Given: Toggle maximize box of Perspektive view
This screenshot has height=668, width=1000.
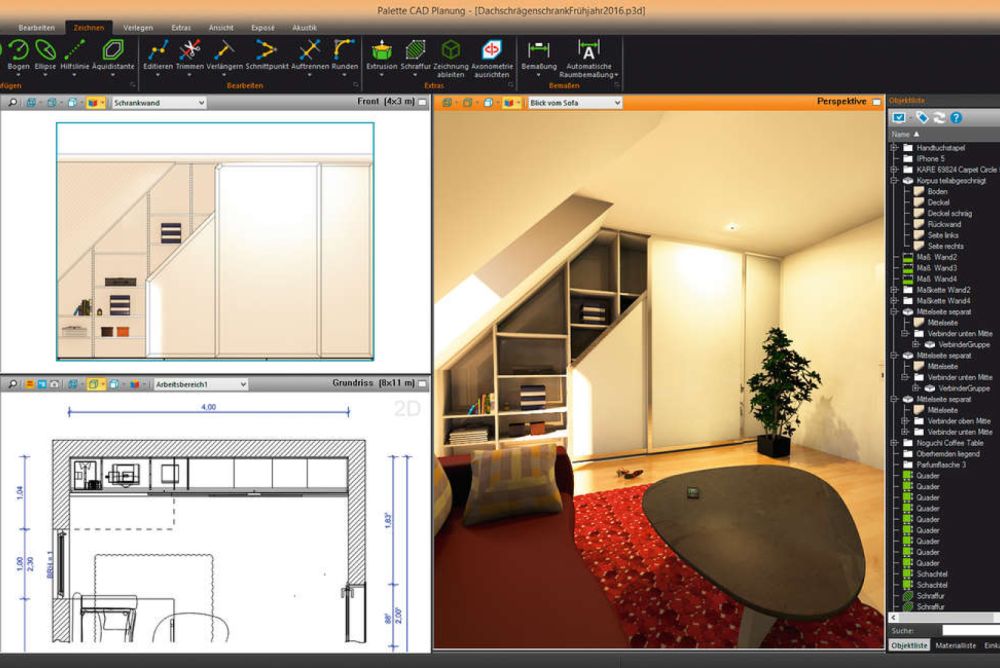Looking at the screenshot, I should tap(877, 102).
